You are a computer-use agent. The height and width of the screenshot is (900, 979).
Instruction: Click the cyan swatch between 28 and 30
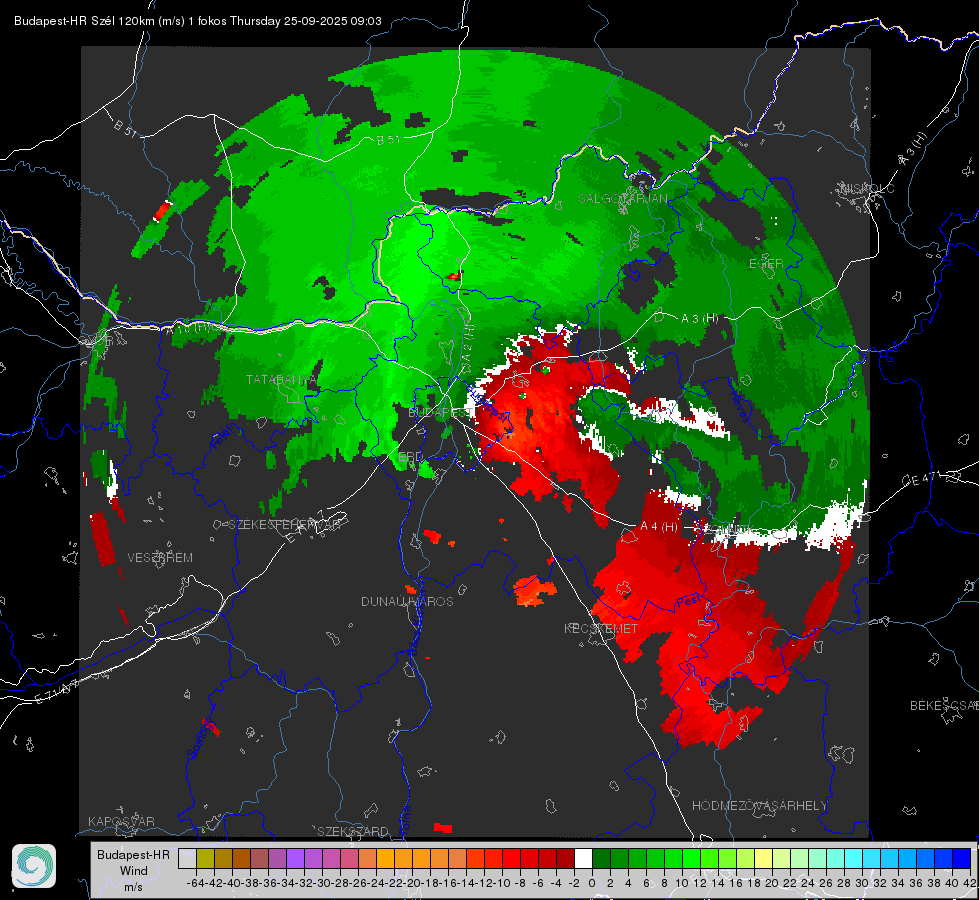853,858
